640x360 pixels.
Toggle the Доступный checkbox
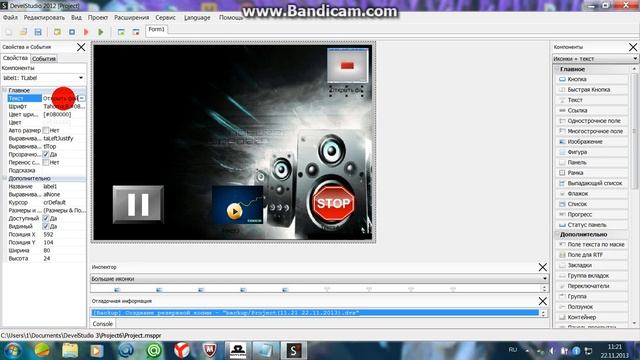click(x=46, y=218)
